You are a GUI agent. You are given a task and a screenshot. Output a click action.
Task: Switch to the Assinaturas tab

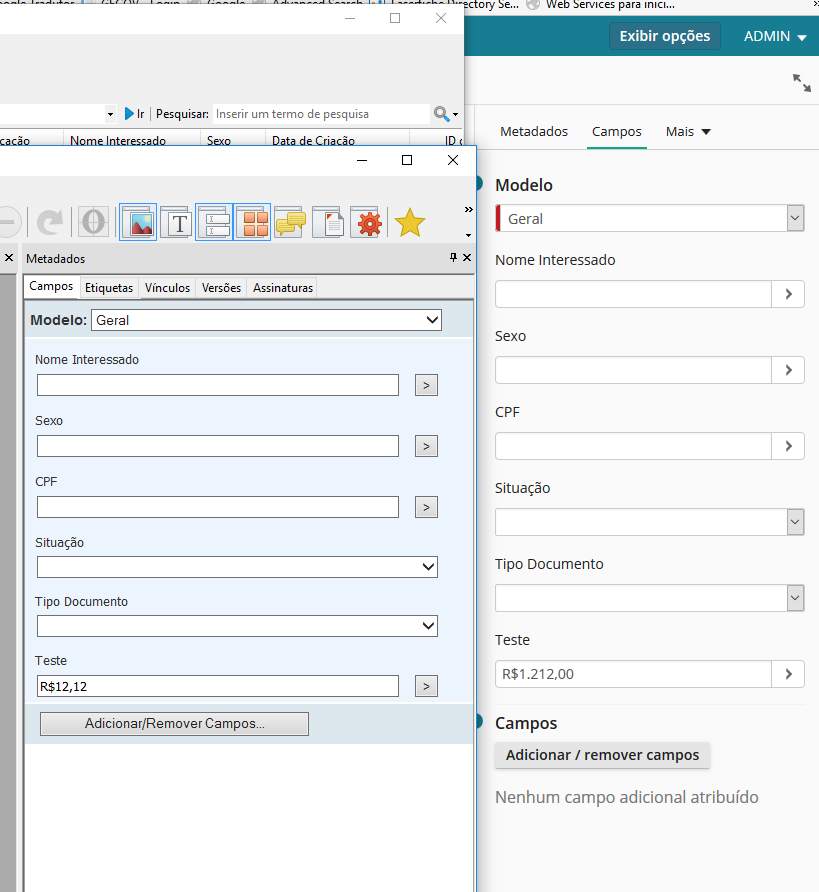pyautogui.click(x=283, y=288)
